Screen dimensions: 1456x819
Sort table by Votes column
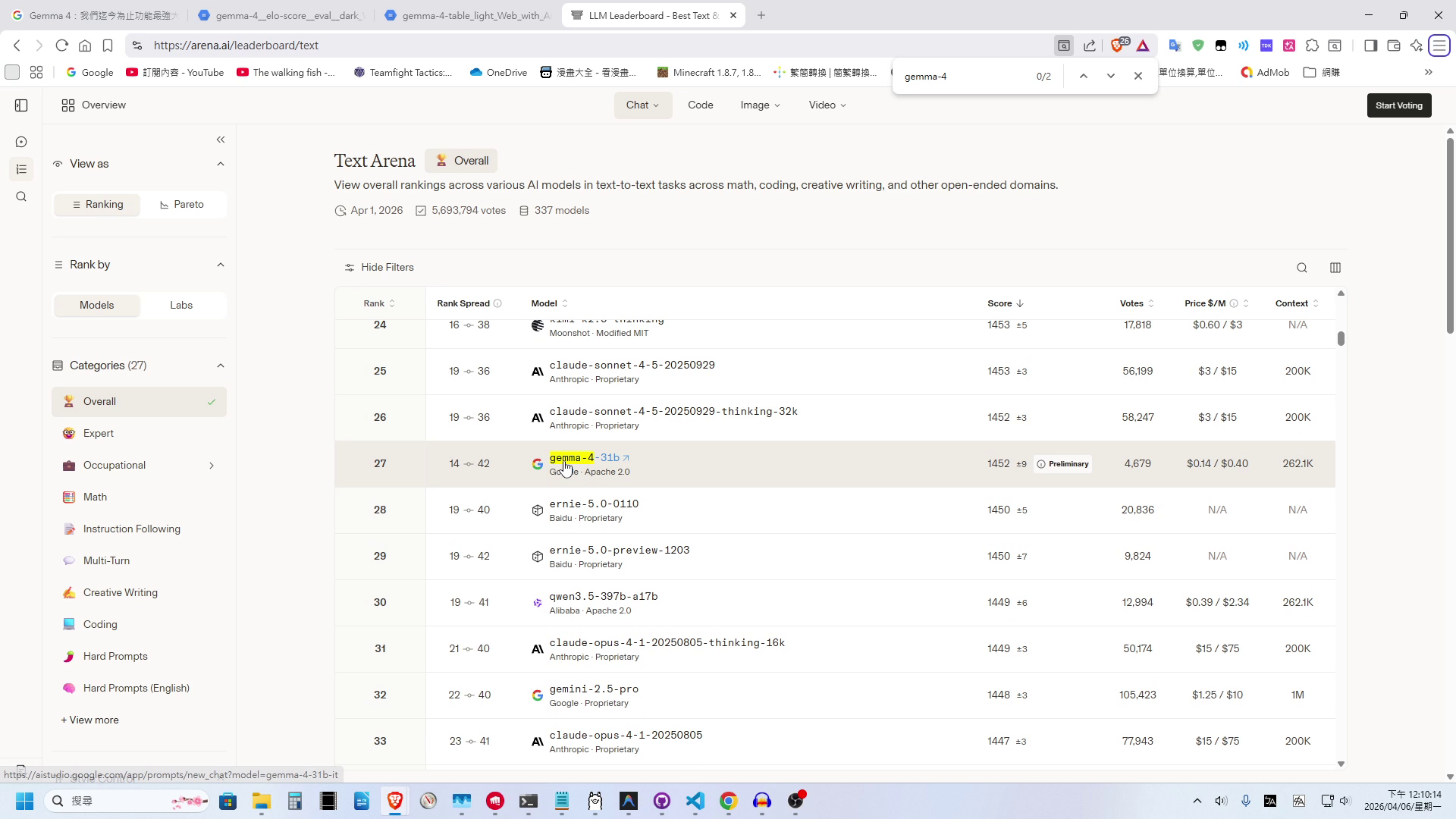tap(1137, 303)
